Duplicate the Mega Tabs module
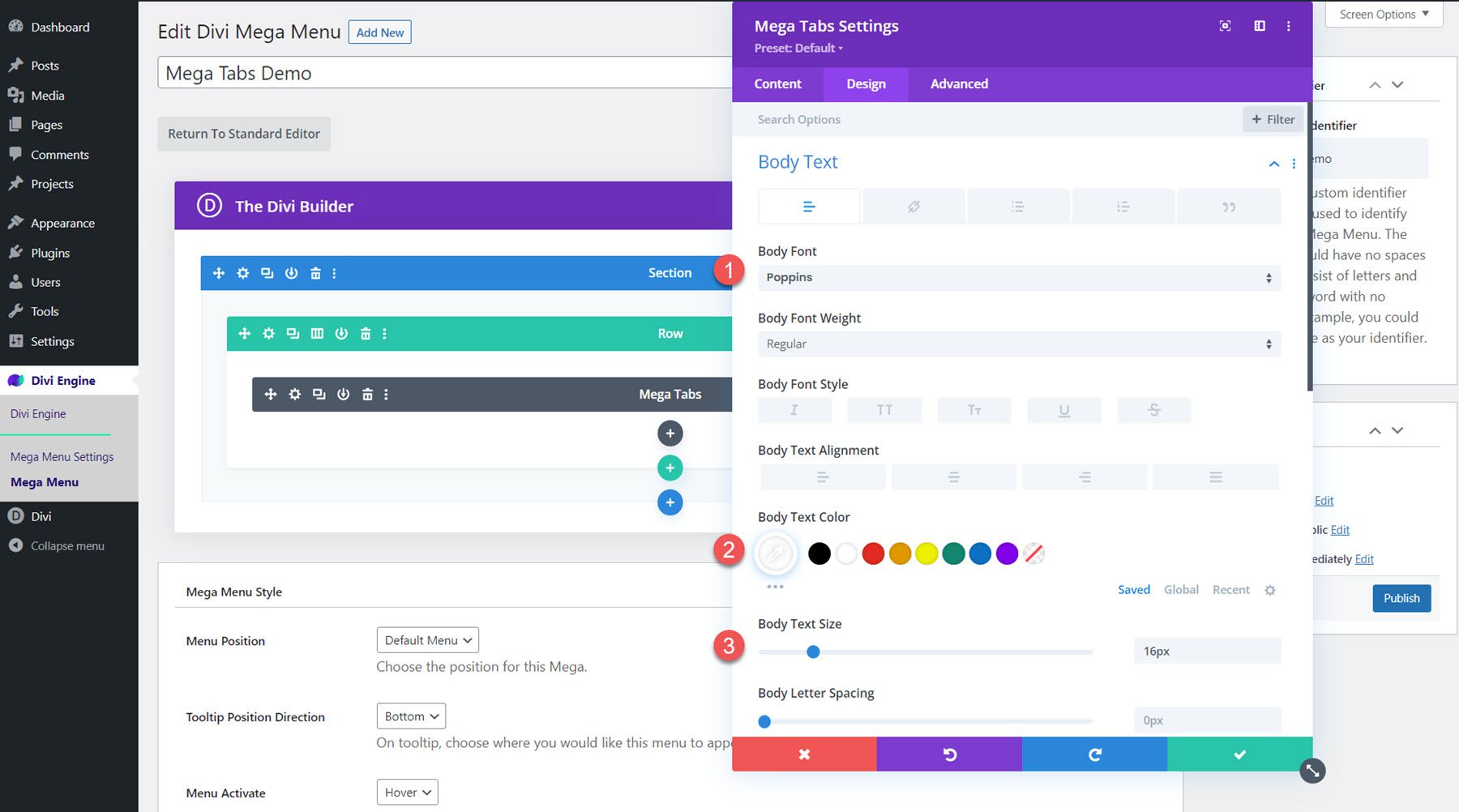This screenshot has height=812, width=1459. [x=319, y=394]
